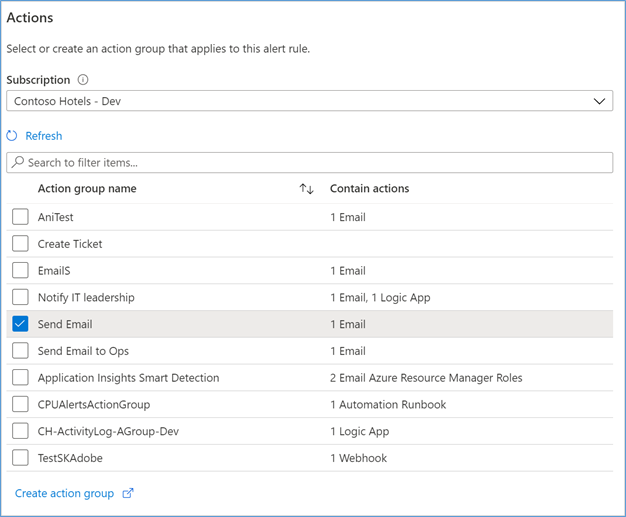Open the Create action group link
The width and height of the screenshot is (626, 517).
point(64,493)
